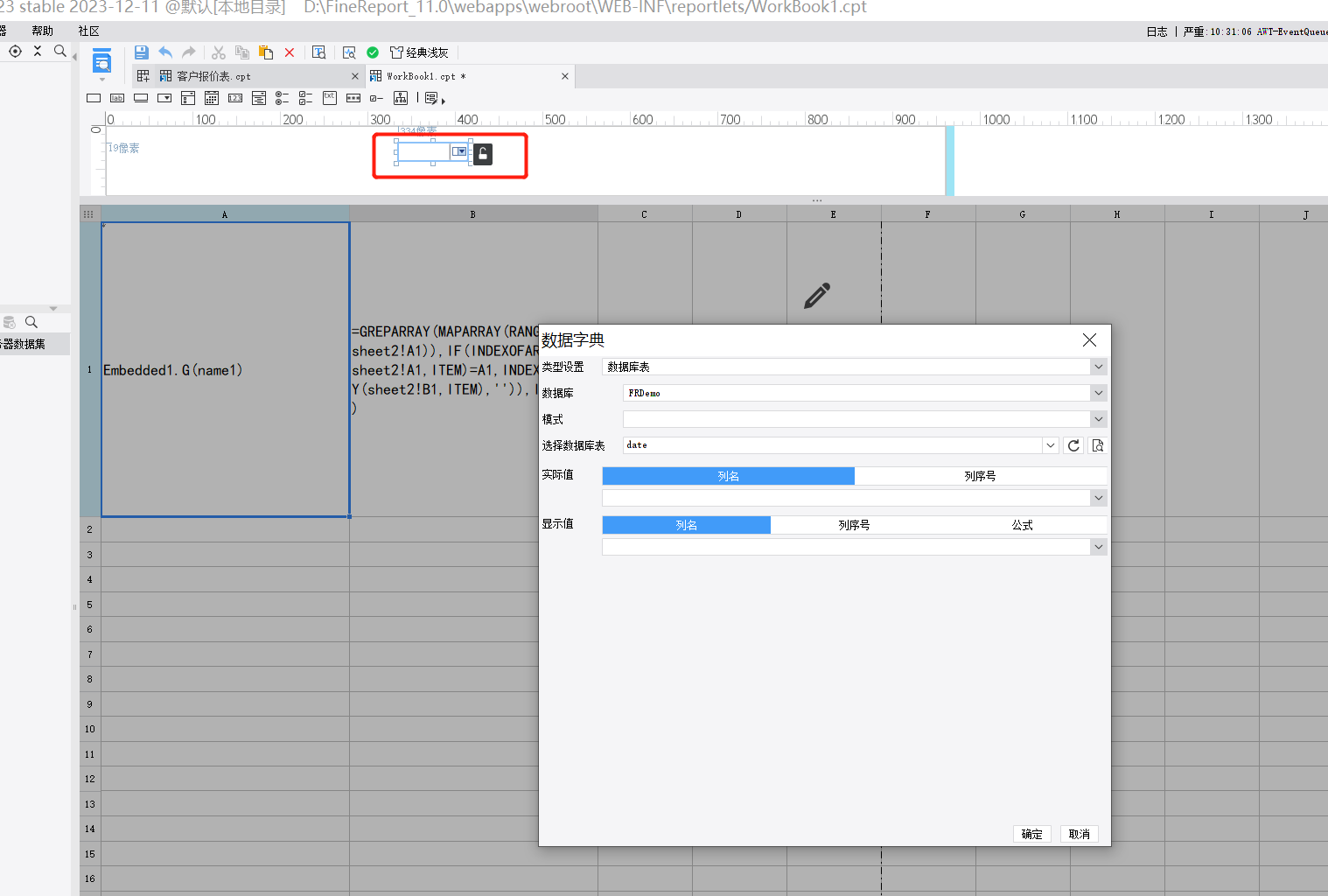Open the 社区 menu
Viewport: 1328px width, 896px height.
click(89, 31)
